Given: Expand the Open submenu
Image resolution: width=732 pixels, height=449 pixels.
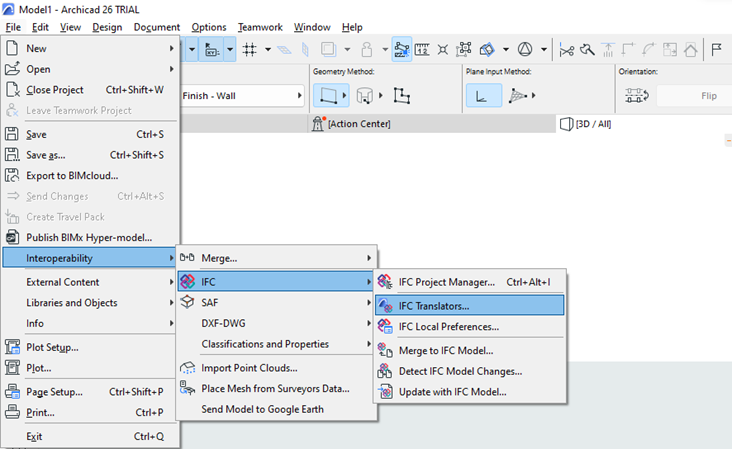Looking at the screenshot, I should 90,69.
